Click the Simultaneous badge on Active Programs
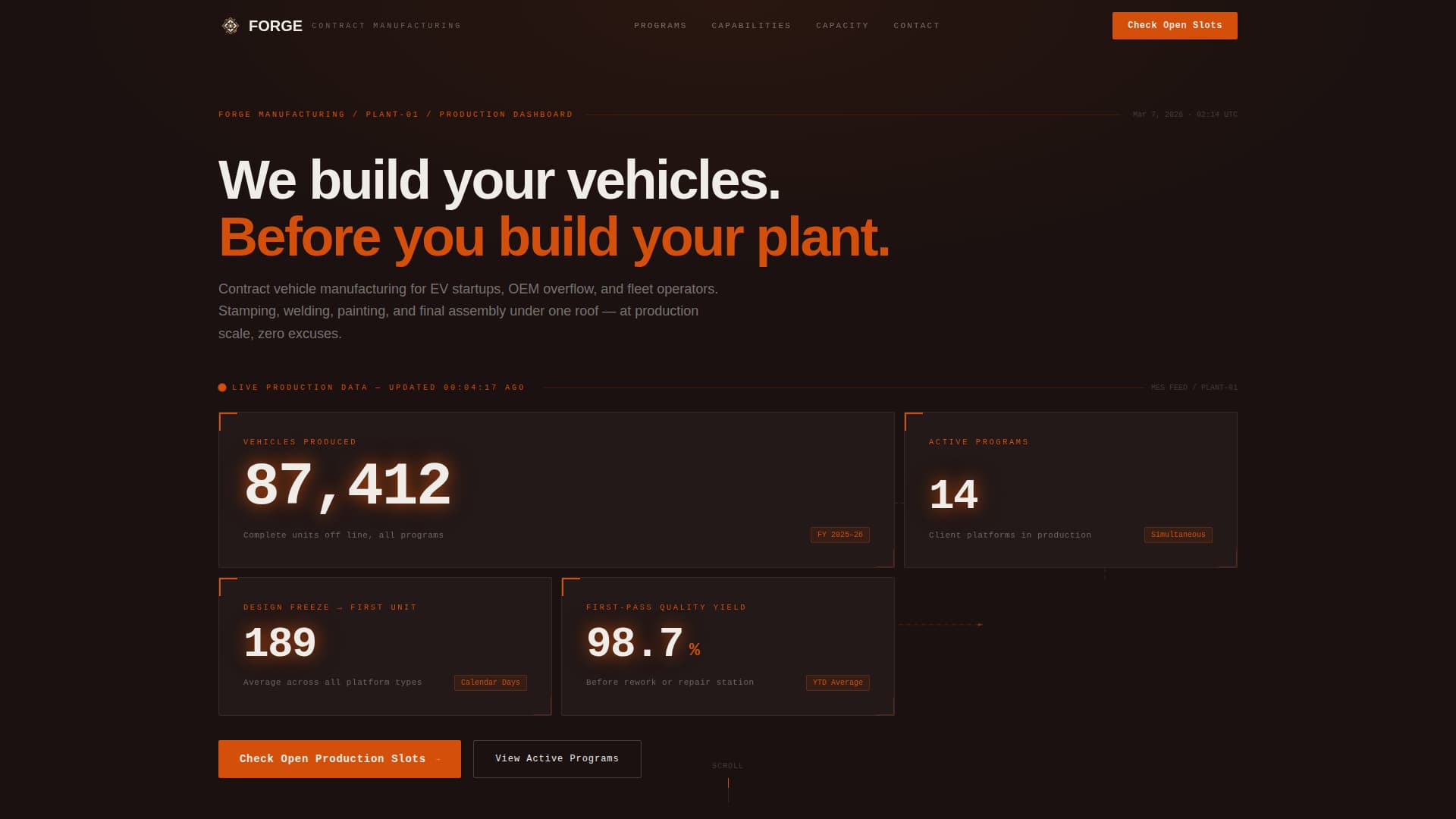The image size is (1456, 819). click(x=1178, y=535)
